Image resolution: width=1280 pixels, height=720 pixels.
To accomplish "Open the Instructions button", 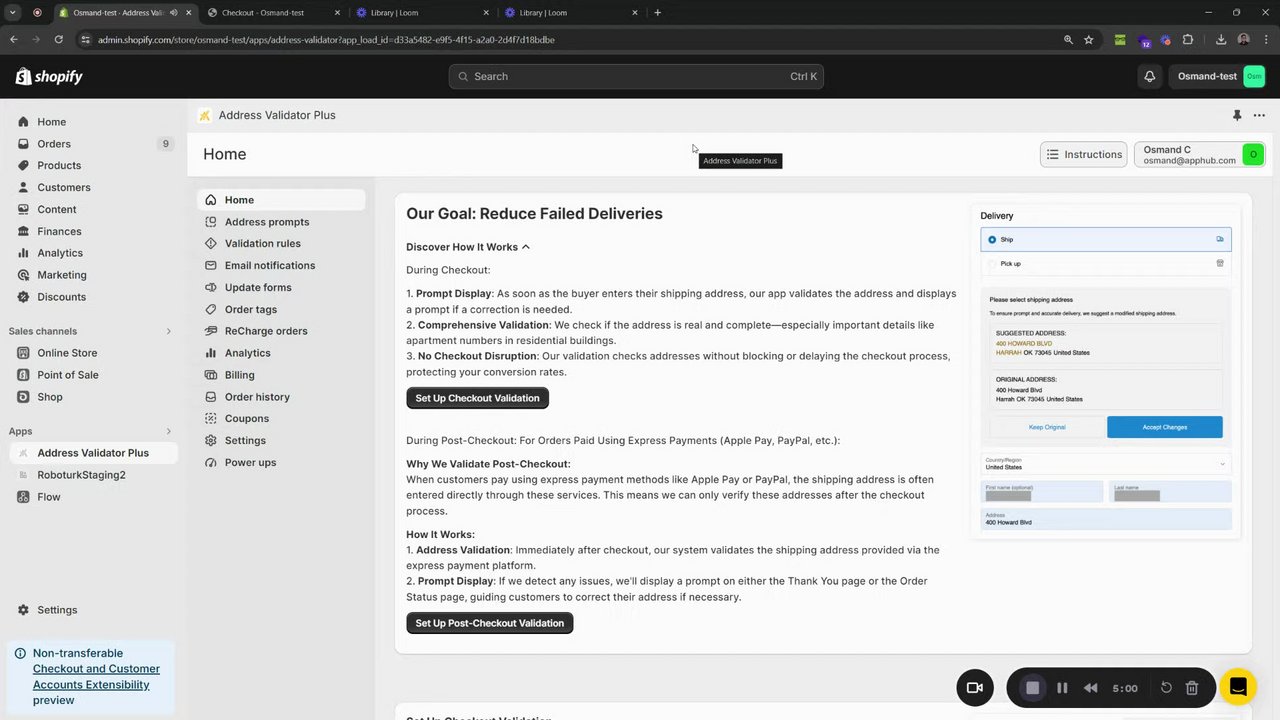I will [1083, 154].
